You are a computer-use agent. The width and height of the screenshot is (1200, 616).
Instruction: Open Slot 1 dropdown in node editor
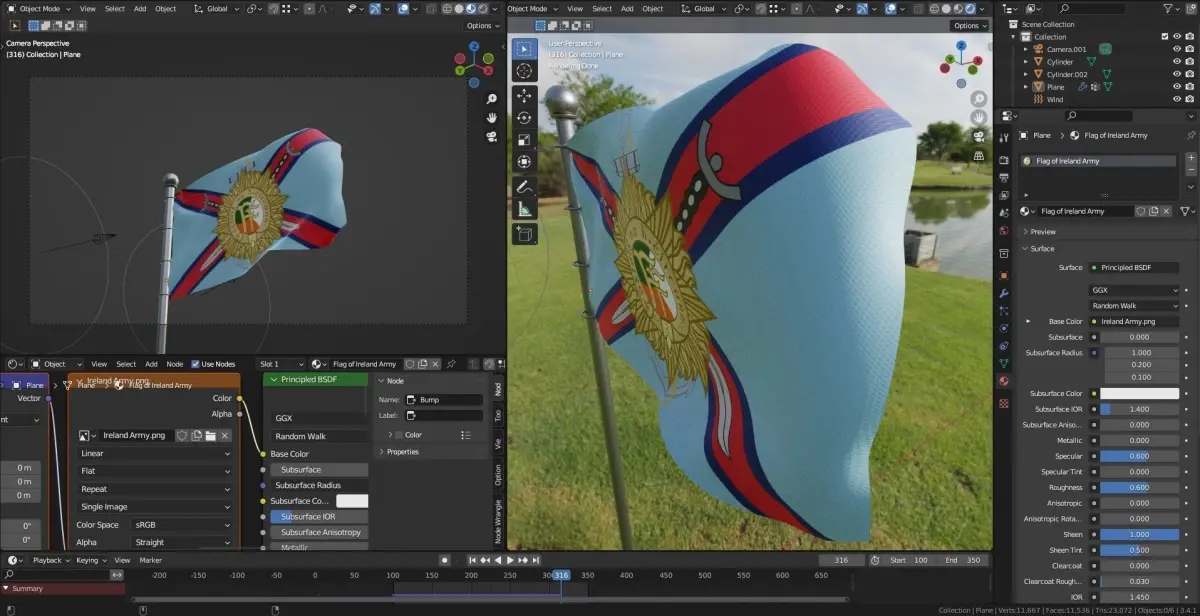(281, 364)
